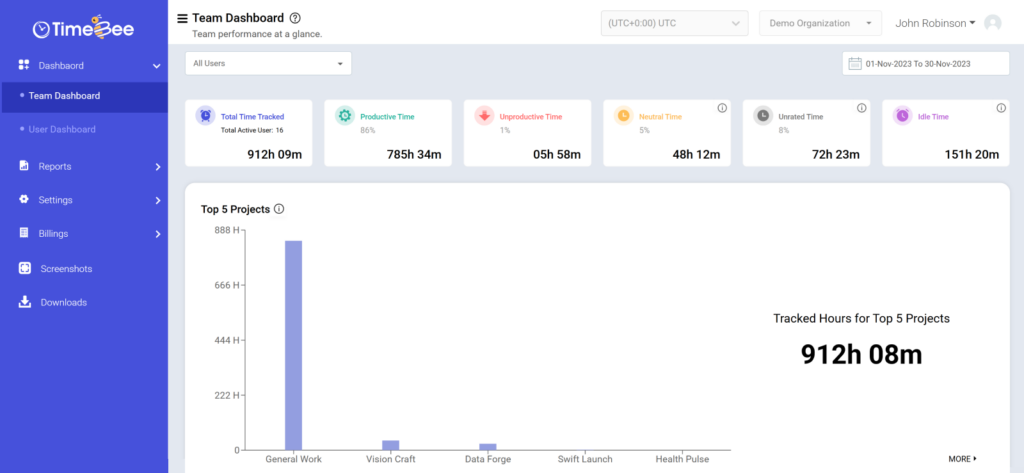Click the Billings icon in sidebar
1024x473 pixels.
(x=24, y=233)
